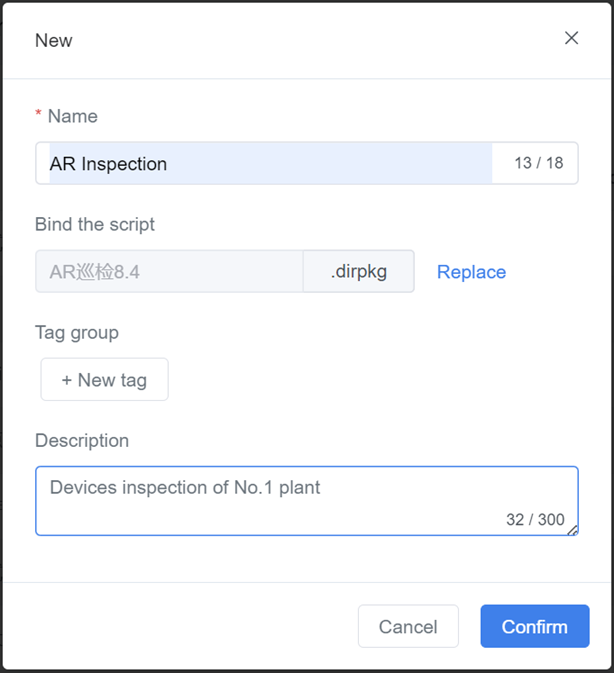The image size is (614, 673).
Task: Replace the bound script
Action: pos(471,272)
